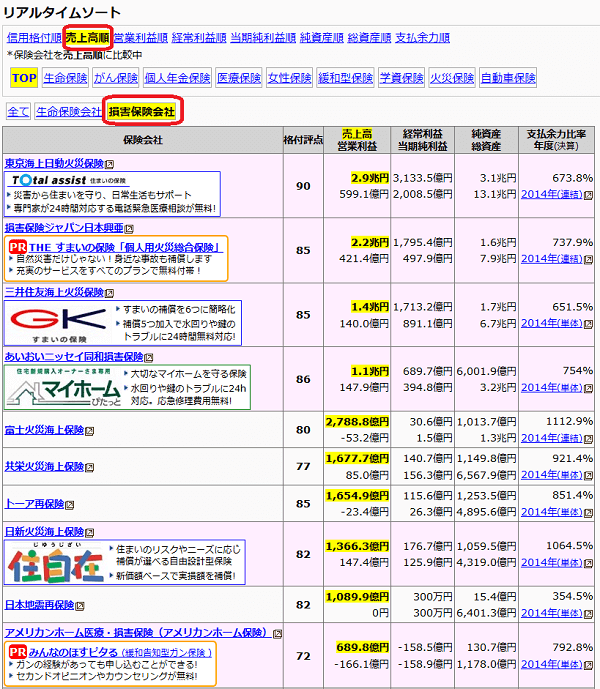Open 日本地震再保険 company link

click(39, 606)
